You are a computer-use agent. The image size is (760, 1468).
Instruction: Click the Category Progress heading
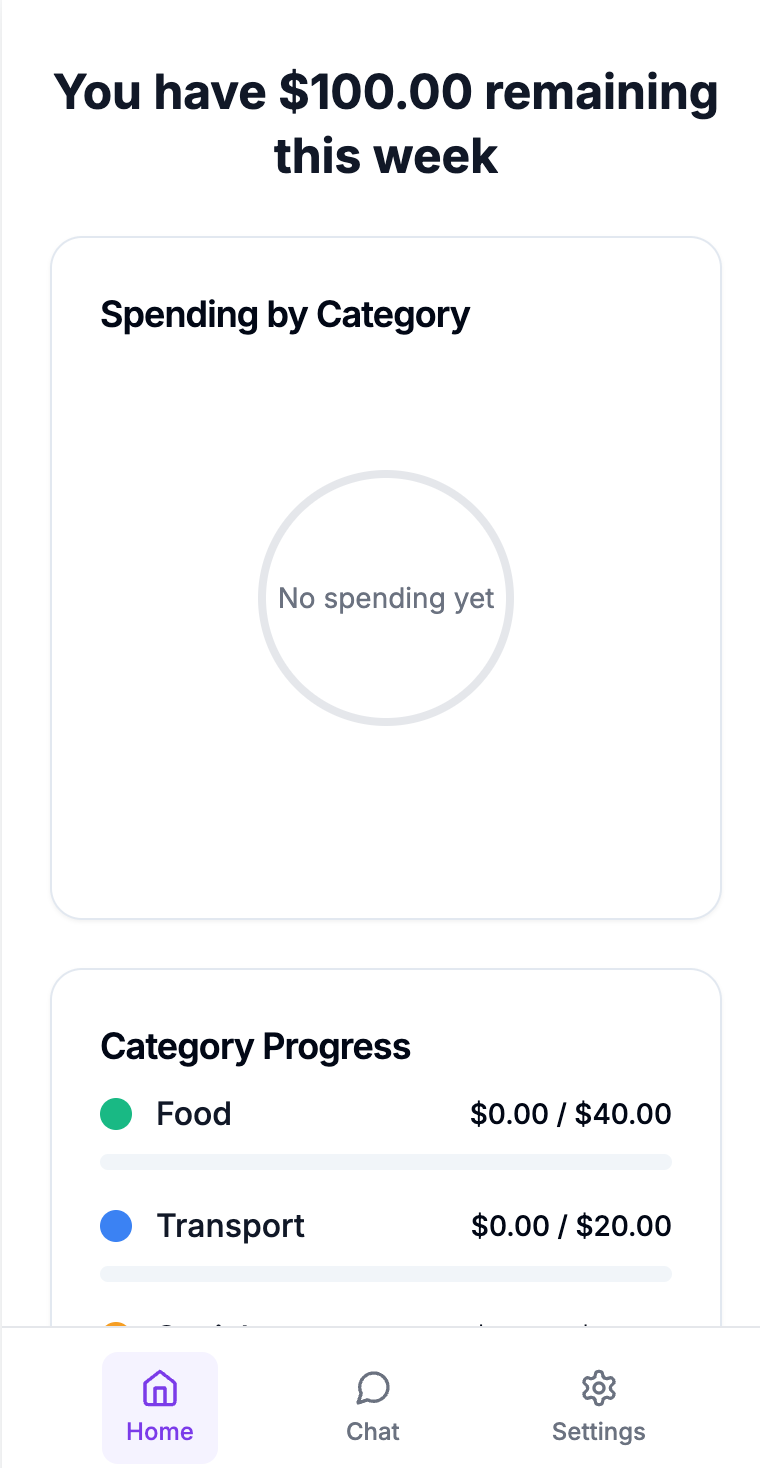[256, 1047]
